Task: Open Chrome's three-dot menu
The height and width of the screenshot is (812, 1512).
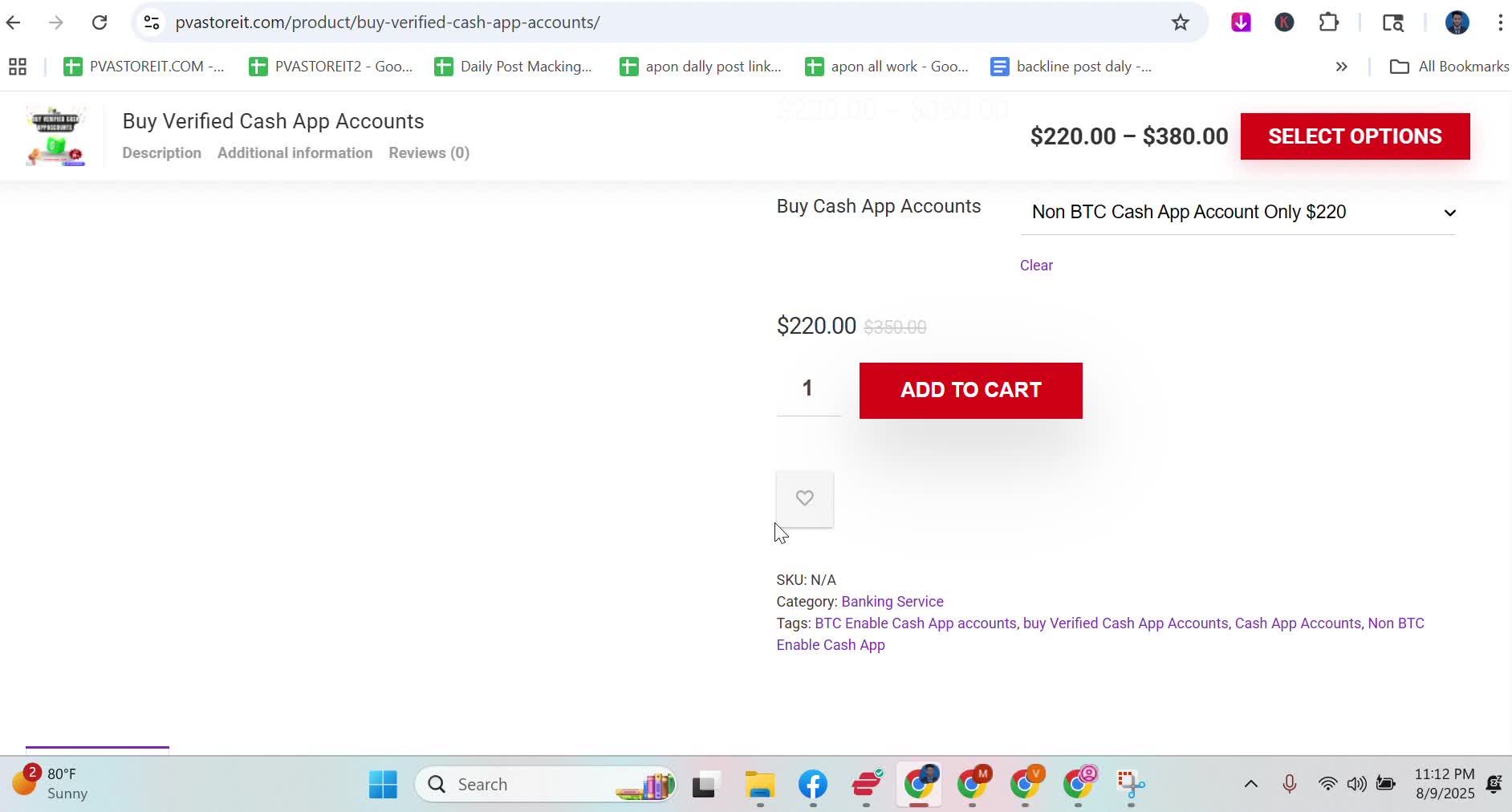Action: (x=1499, y=22)
